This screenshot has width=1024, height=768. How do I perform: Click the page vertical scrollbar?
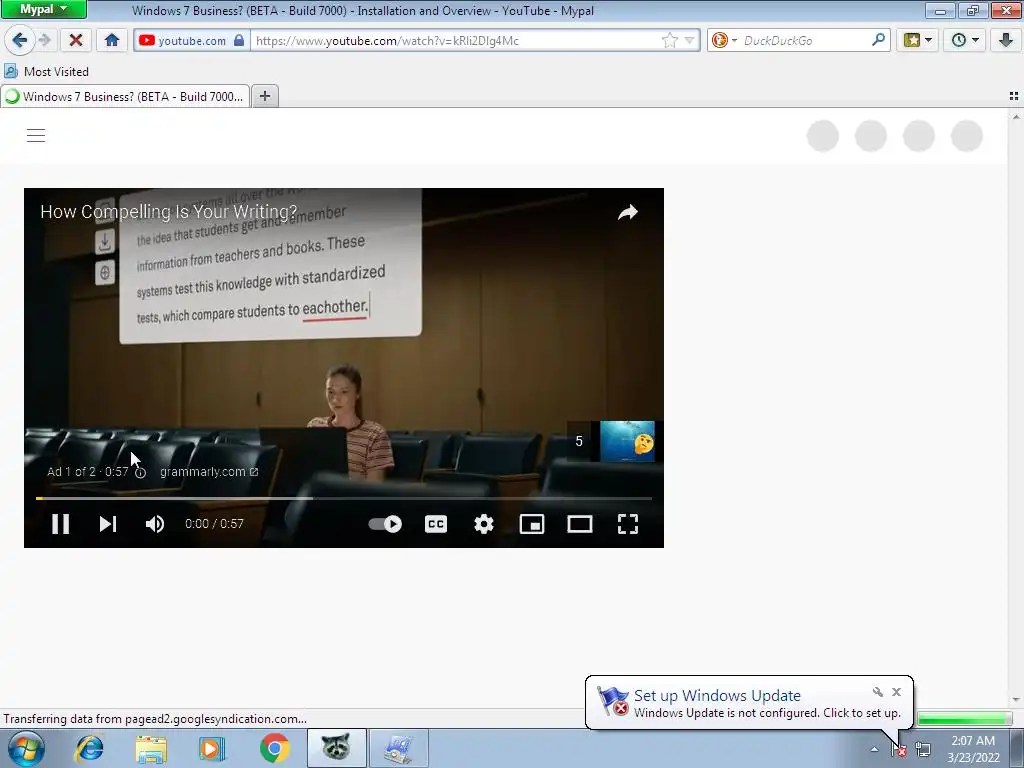(1016, 408)
